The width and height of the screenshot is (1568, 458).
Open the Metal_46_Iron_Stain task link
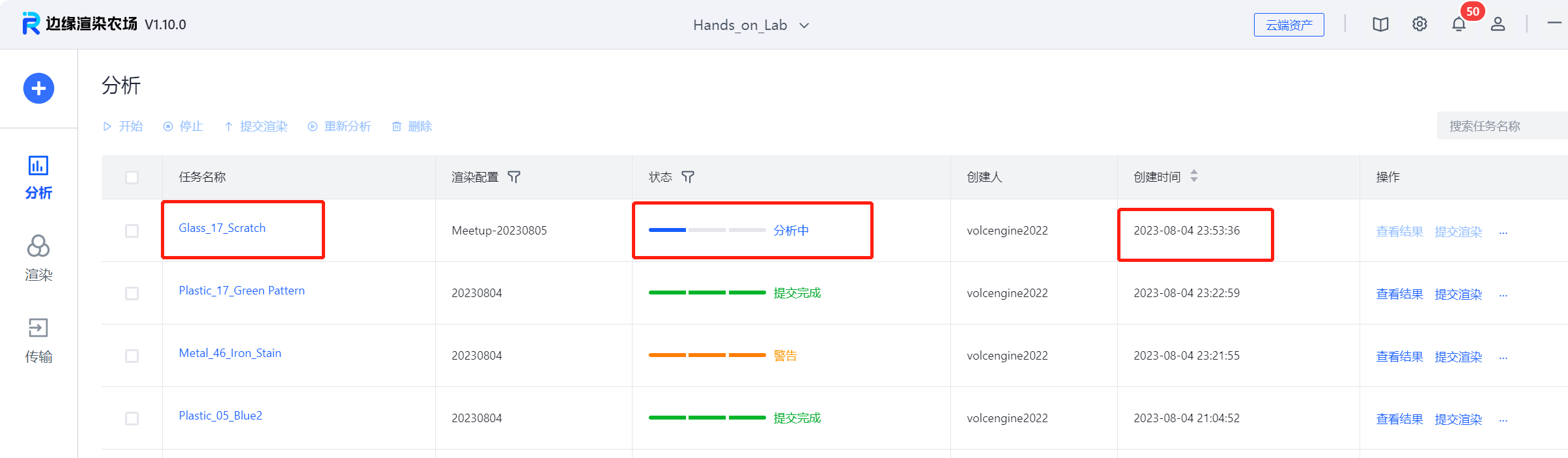point(230,353)
